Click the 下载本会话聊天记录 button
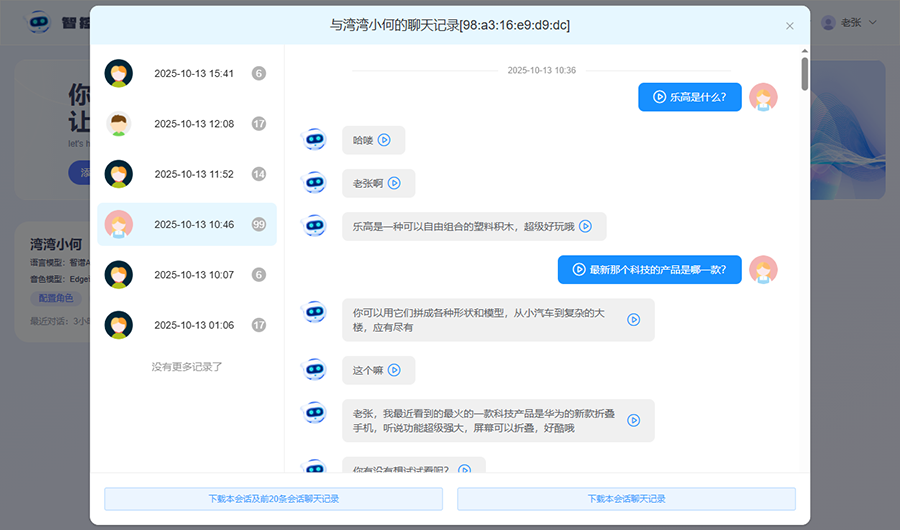The height and width of the screenshot is (530, 900). tap(626, 498)
